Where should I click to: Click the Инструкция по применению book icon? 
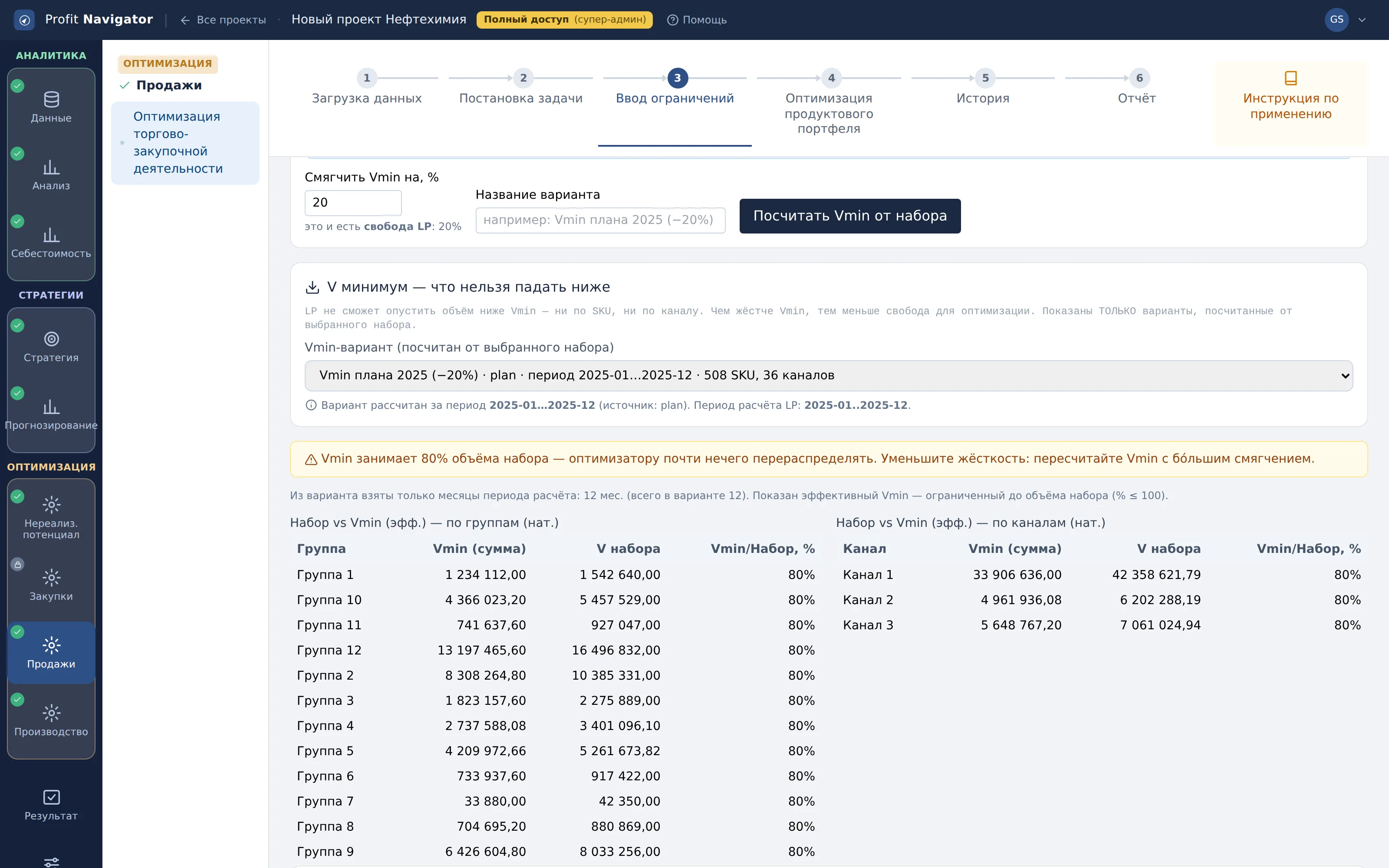[x=1291, y=78]
